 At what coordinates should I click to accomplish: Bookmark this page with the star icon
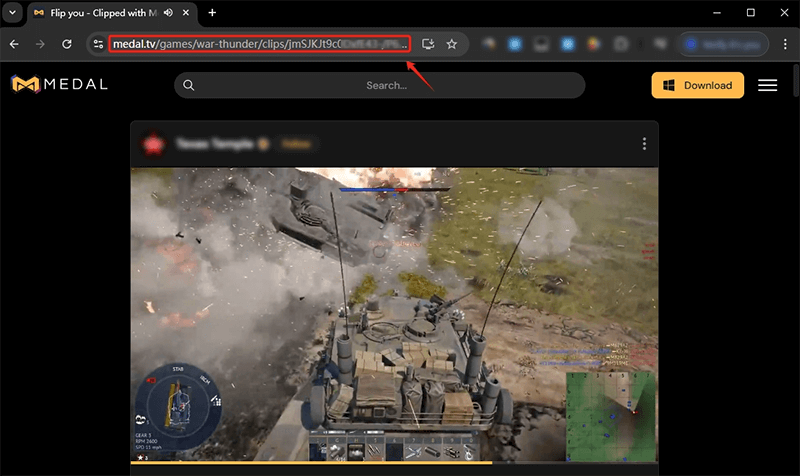click(x=452, y=44)
